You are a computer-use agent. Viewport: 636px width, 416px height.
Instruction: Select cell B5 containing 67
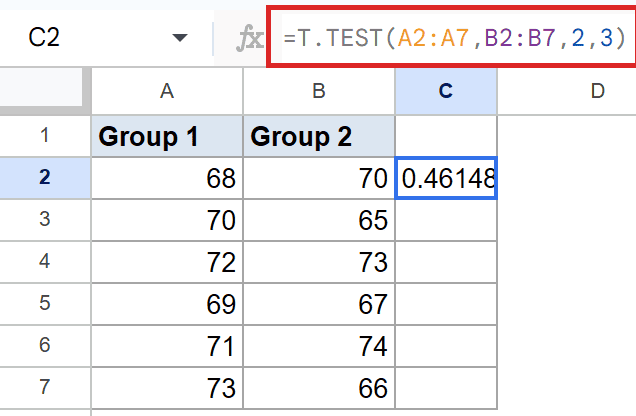[319, 304]
